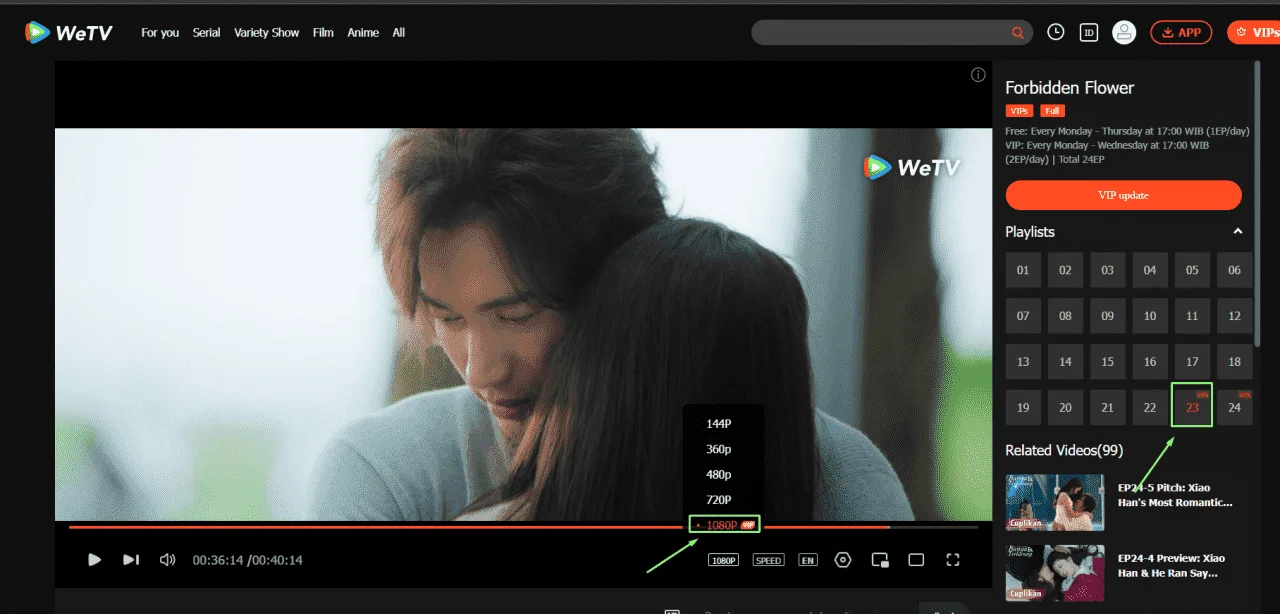Click the Related Videos(99) heading
This screenshot has height=614, width=1280.
[1064, 450]
